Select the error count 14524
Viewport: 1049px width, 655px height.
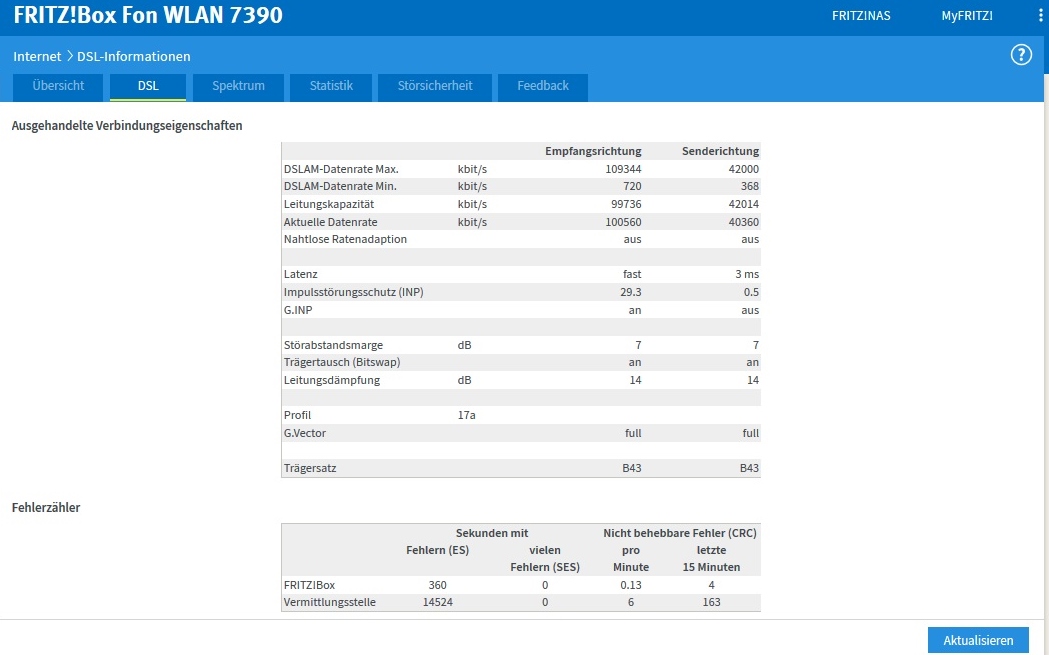tap(438, 602)
